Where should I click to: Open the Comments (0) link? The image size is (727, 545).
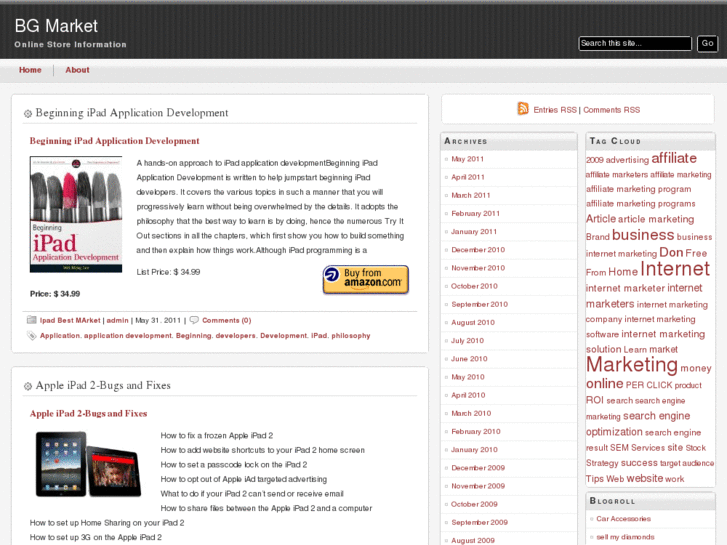pyautogui.click(x=227, y=320)
